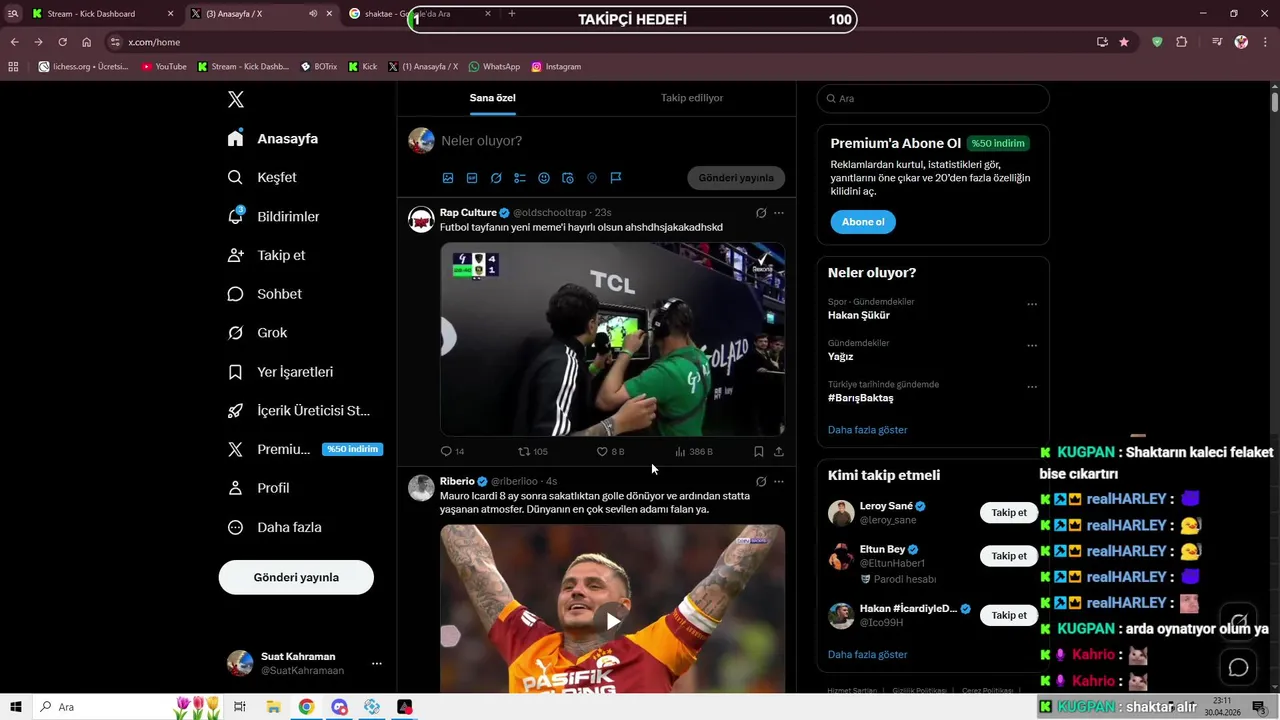Image resolution: width=1280 pixels, height=720 pixels.
Task: Bookmark the Rap Culture post
Action: [759, 452]
